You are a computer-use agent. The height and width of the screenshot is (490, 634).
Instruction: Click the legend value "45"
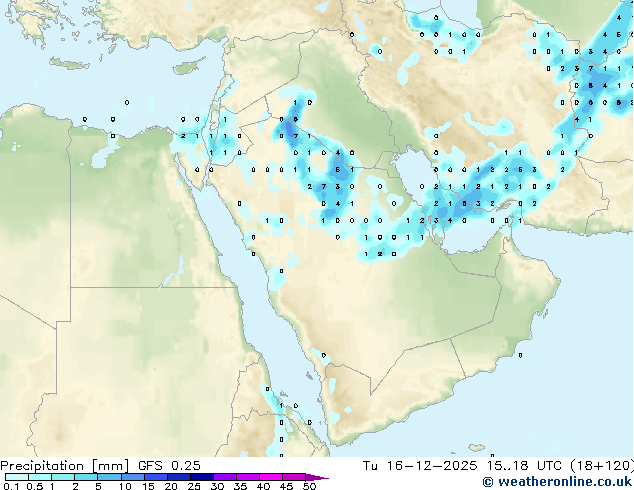(x=287, y=486)
